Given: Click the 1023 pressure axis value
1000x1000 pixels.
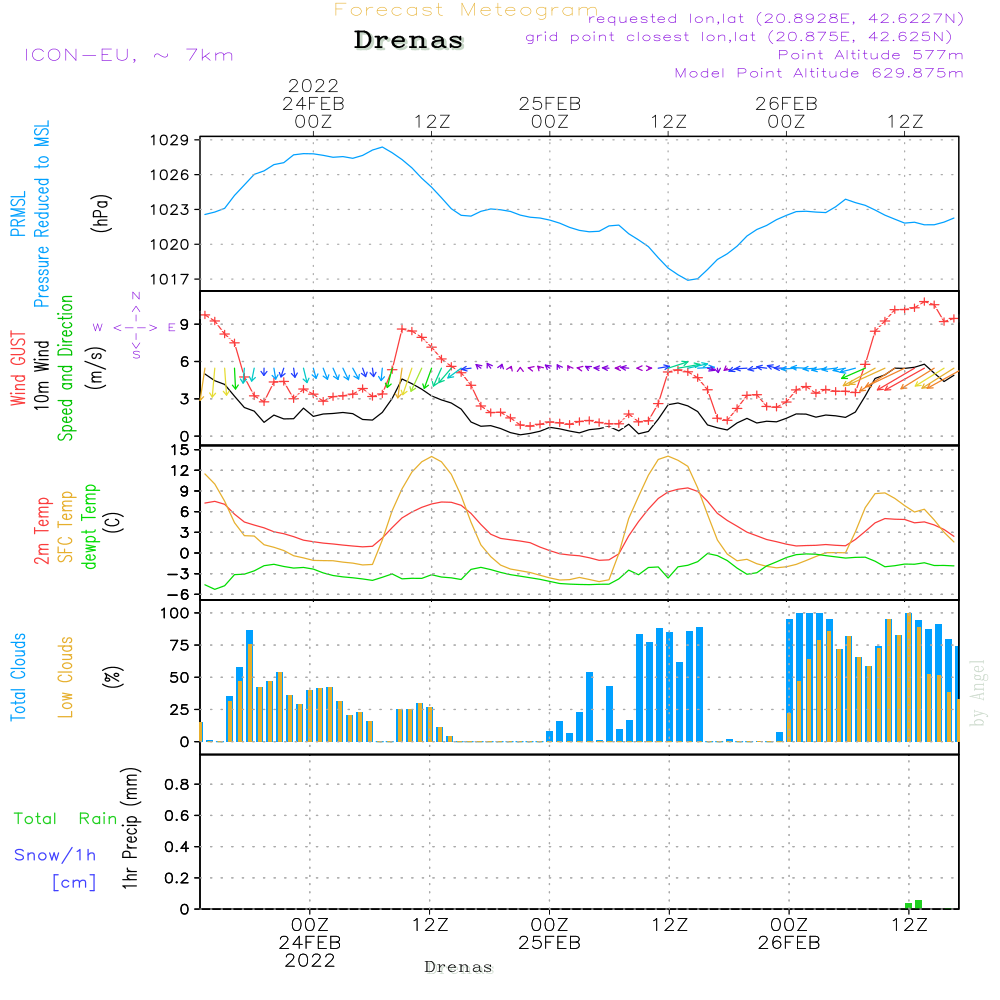Looking at the screenshot, I should tap(169, 210).
